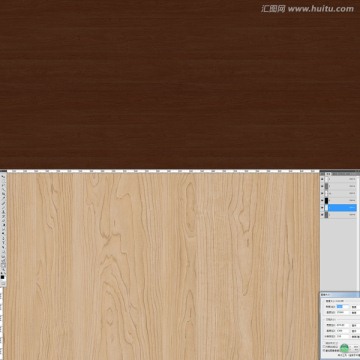The height and width of the screenshot is (360, 360).
Task: Open the unit dropdown beside document width field
Action: [355, 325]
